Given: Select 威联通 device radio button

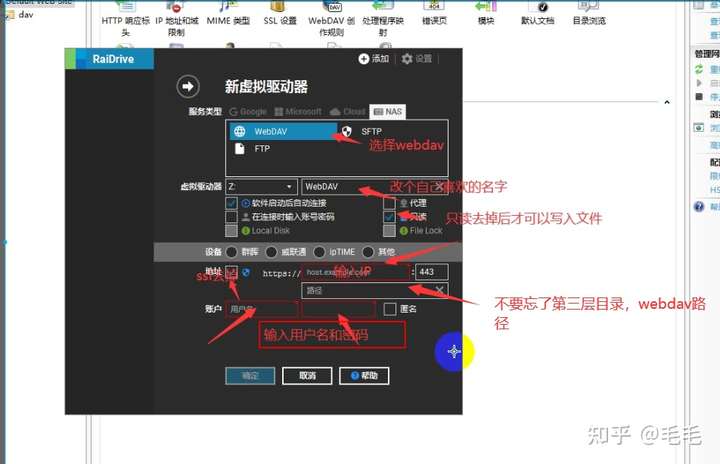Looking at the screenshot, I should pos(271,252).
